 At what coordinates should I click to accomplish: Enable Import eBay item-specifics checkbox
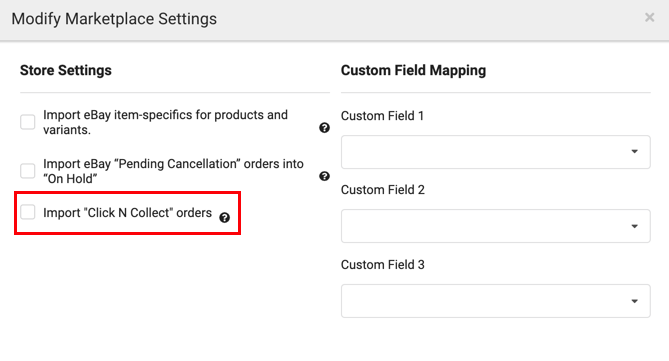pyautogui.click(x=28, y=122)
